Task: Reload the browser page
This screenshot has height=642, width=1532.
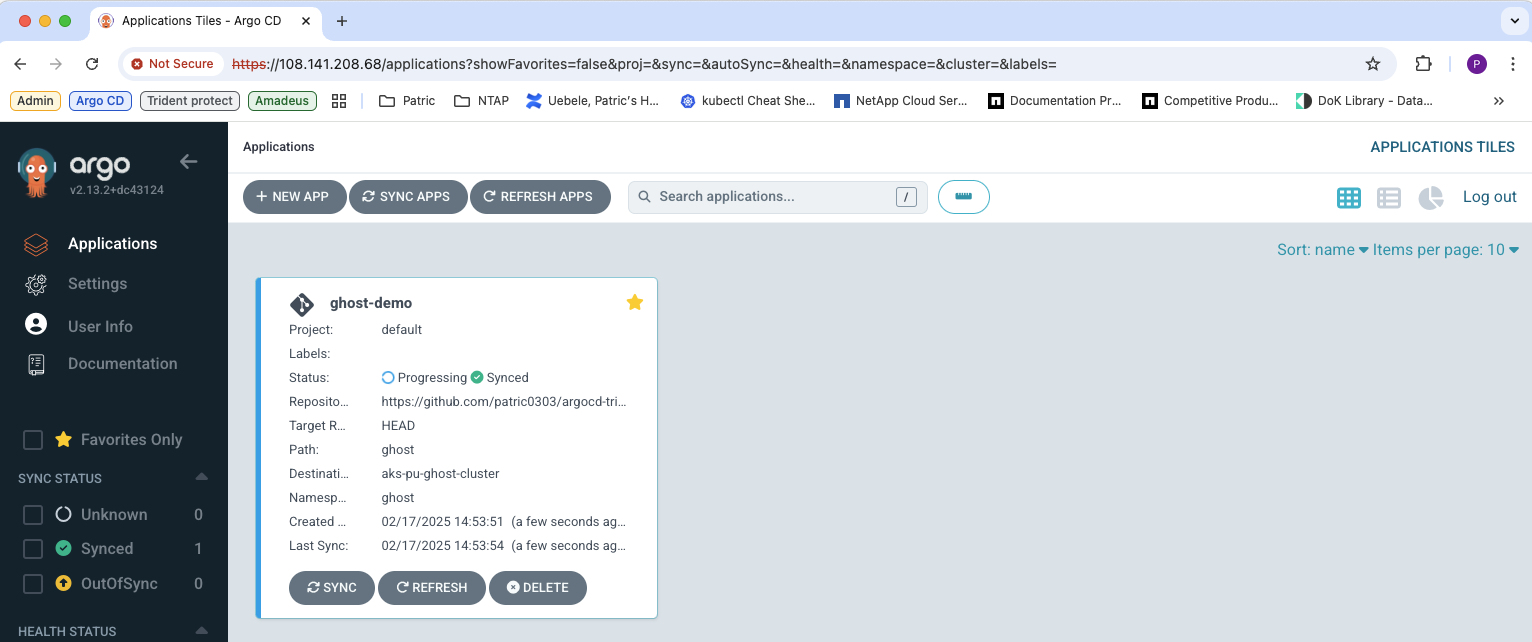Action: pyautogui.click(x=92, y=64)
